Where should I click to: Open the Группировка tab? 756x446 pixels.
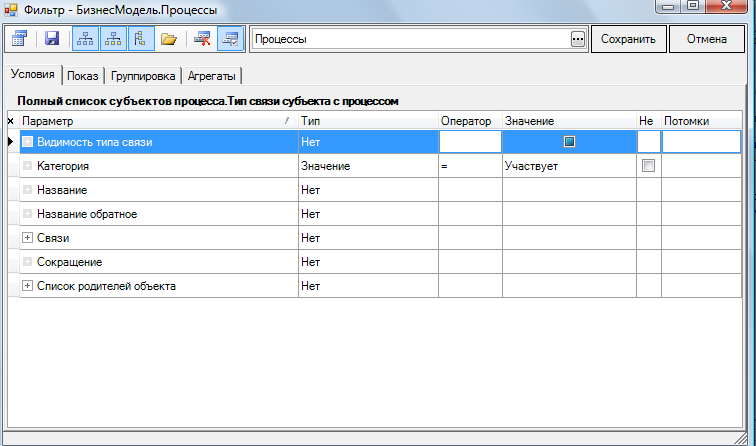[145, 76]
